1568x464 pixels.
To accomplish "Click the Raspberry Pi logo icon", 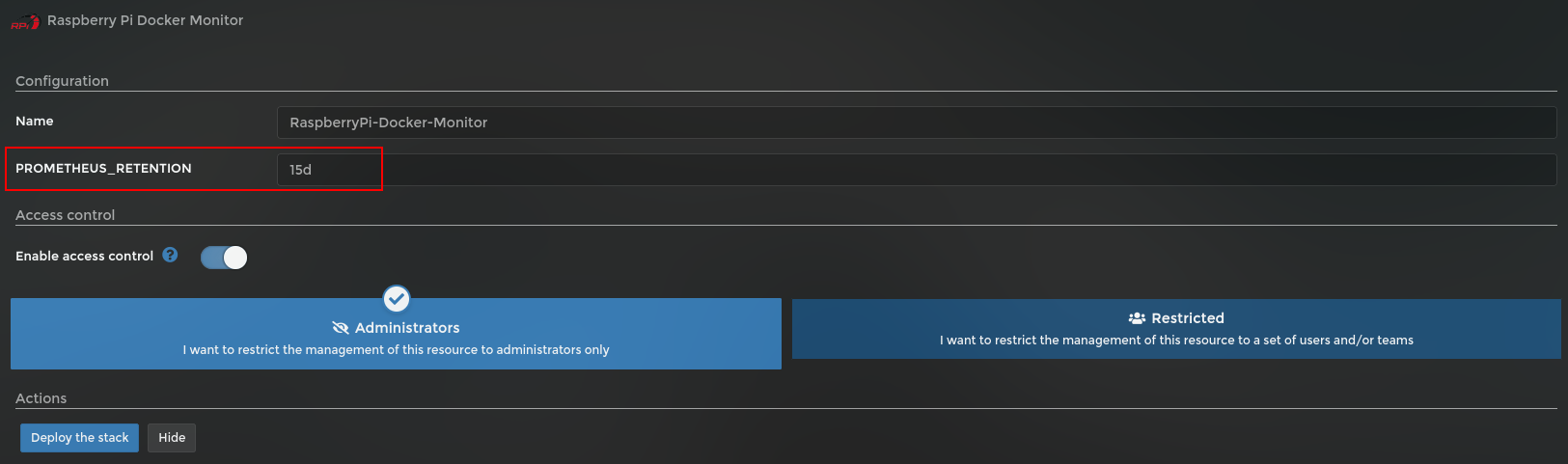I will (25, 21).
